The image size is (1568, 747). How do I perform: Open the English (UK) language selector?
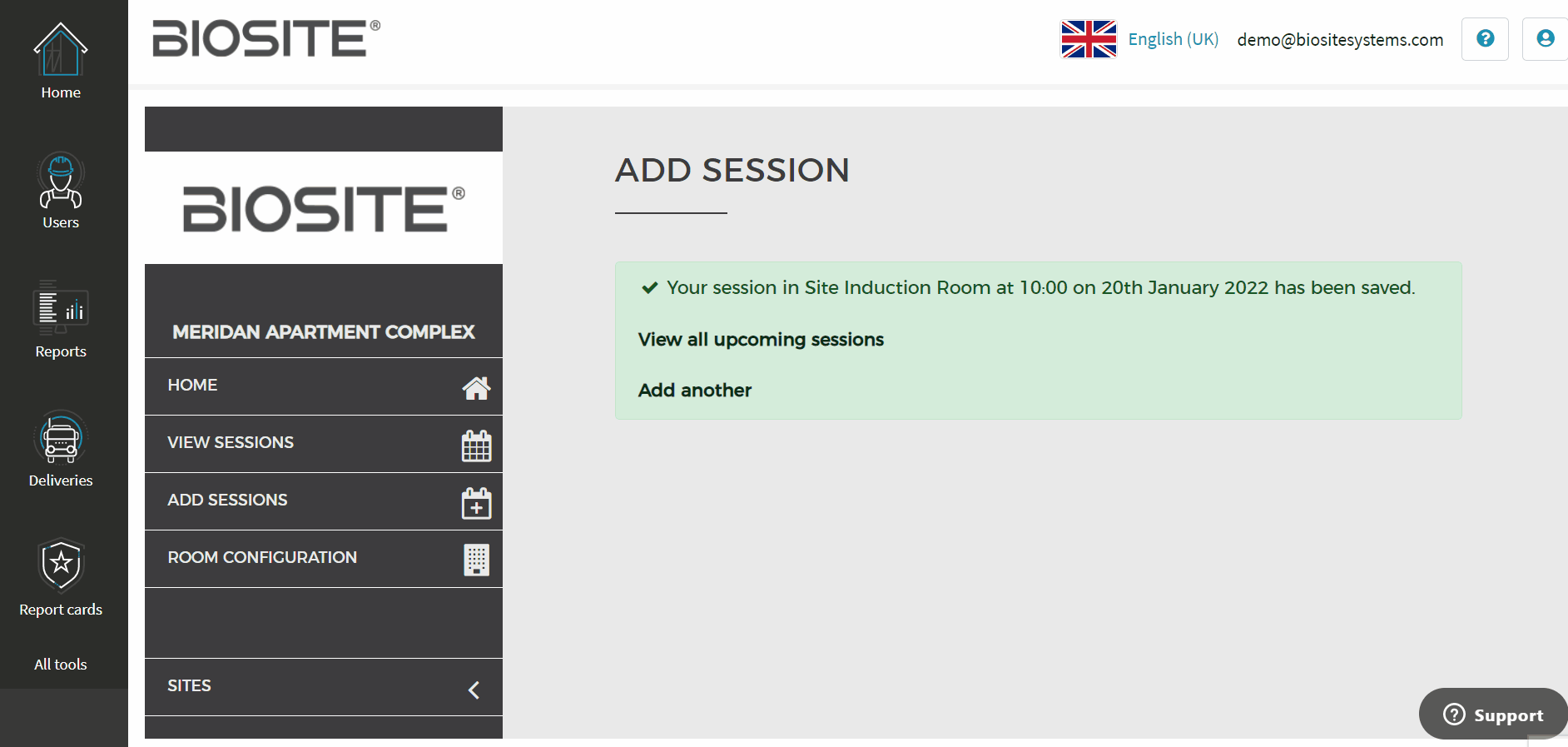coord(1173,39)
